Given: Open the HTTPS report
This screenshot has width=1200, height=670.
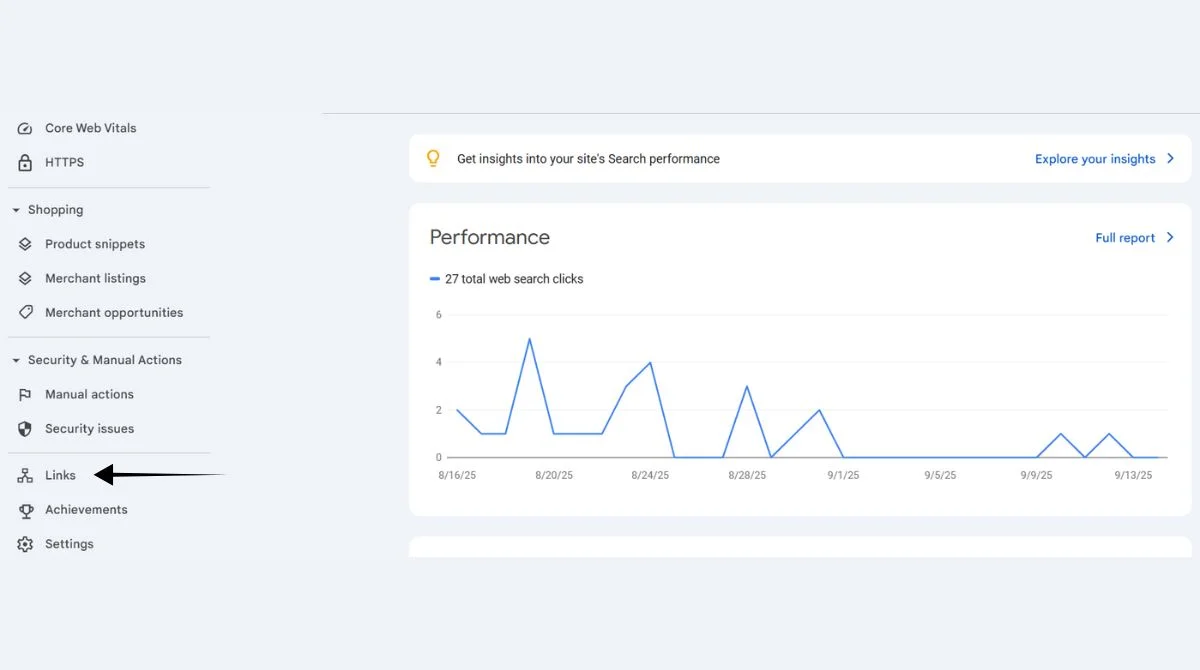Looking at the screenshot, I should pos(64,162).
